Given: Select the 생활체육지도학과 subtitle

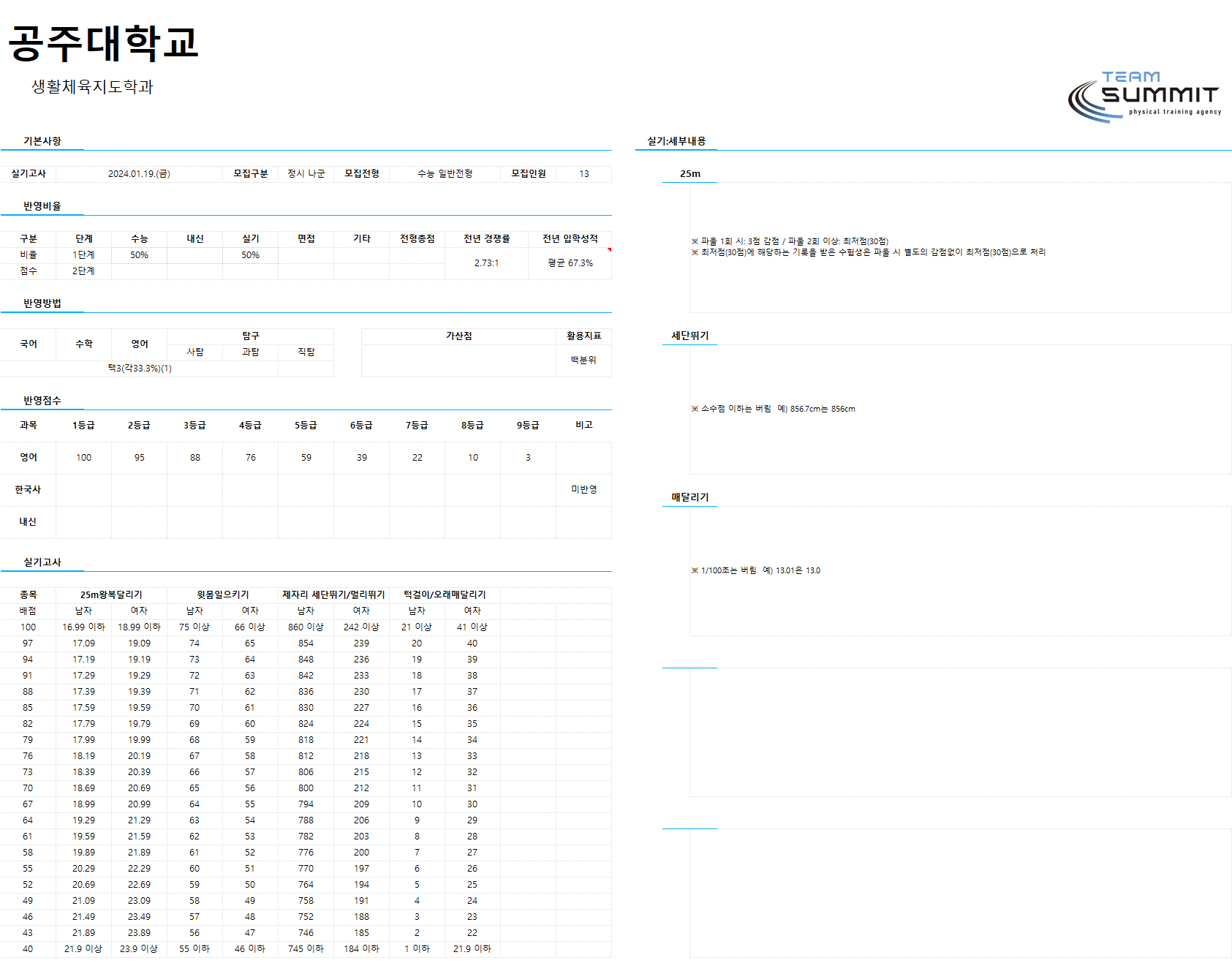Looking at the screenshot, I should [x=92, y=86].
